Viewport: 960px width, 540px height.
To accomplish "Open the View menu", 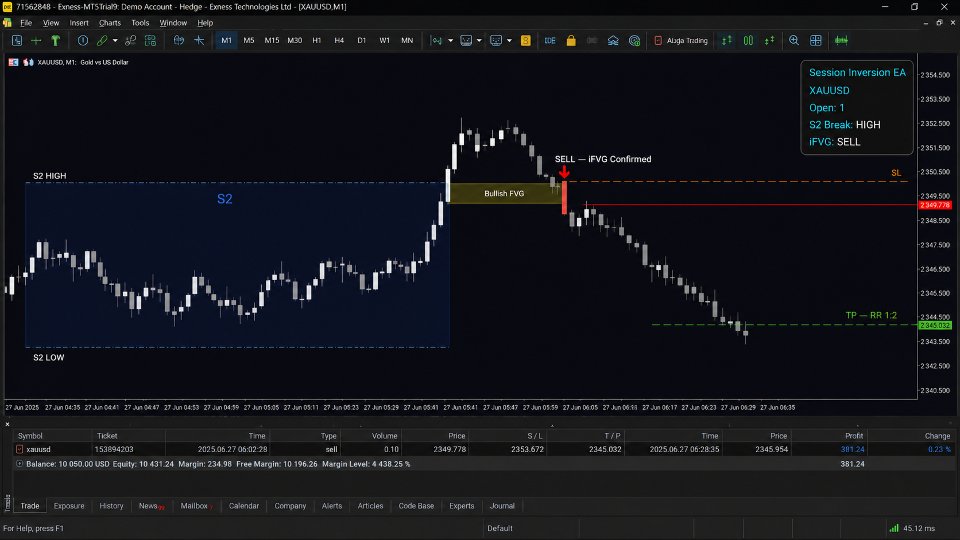I will coord(51,23).
